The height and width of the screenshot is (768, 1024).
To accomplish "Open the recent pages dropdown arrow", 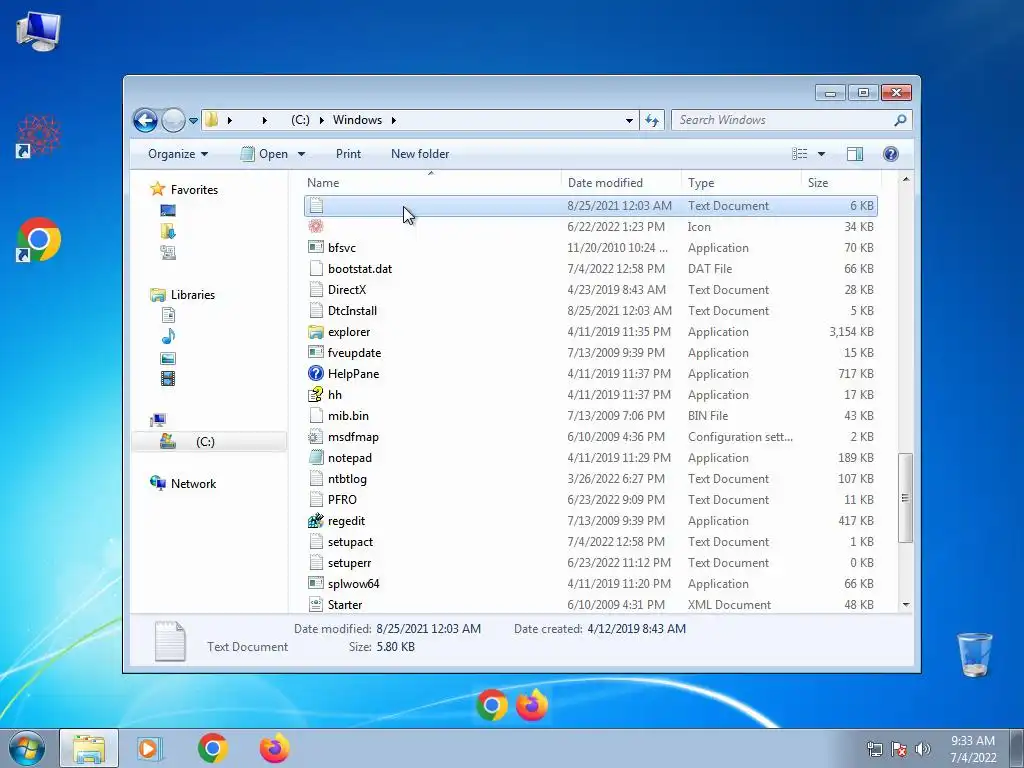I will click(193, 121).
